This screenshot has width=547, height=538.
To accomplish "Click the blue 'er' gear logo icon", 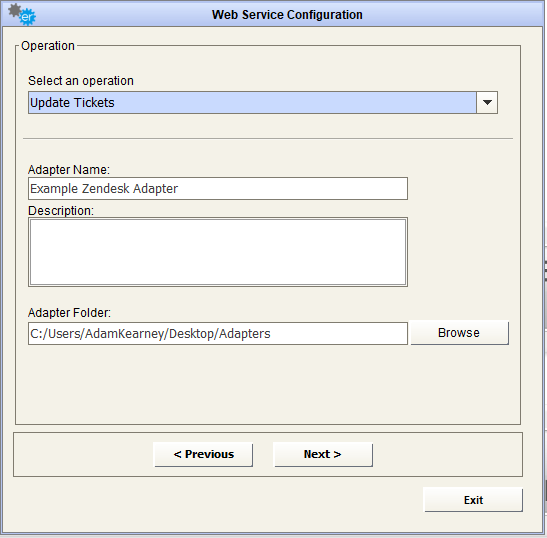I will point(27,17).
